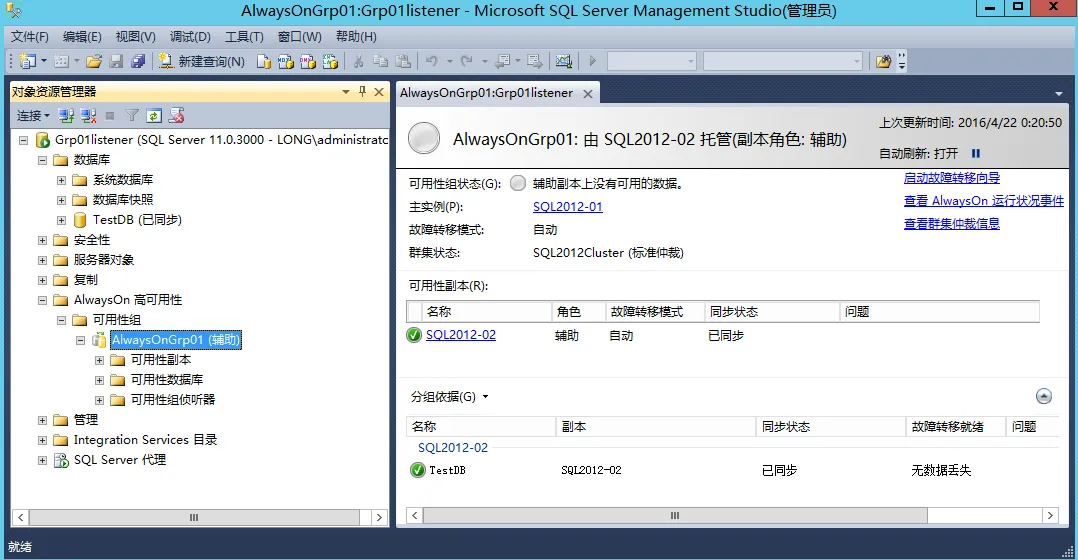1078x560 pixels.
Task: Click the Copy icon in toolbar
Action: tap(381, 61)
